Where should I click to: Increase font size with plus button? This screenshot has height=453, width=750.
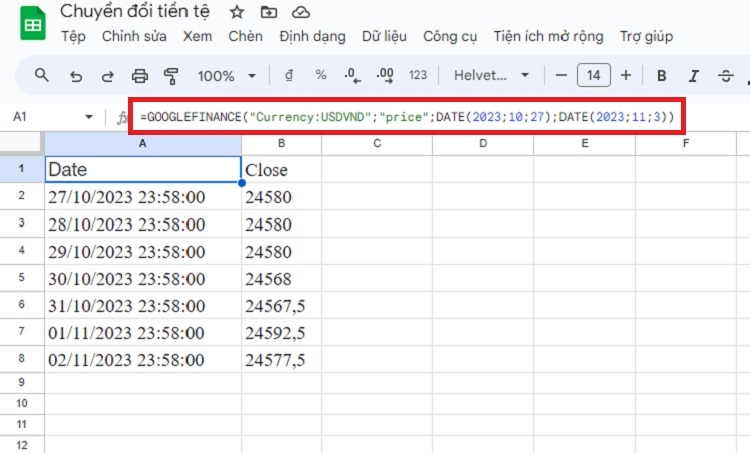[626, 75]
